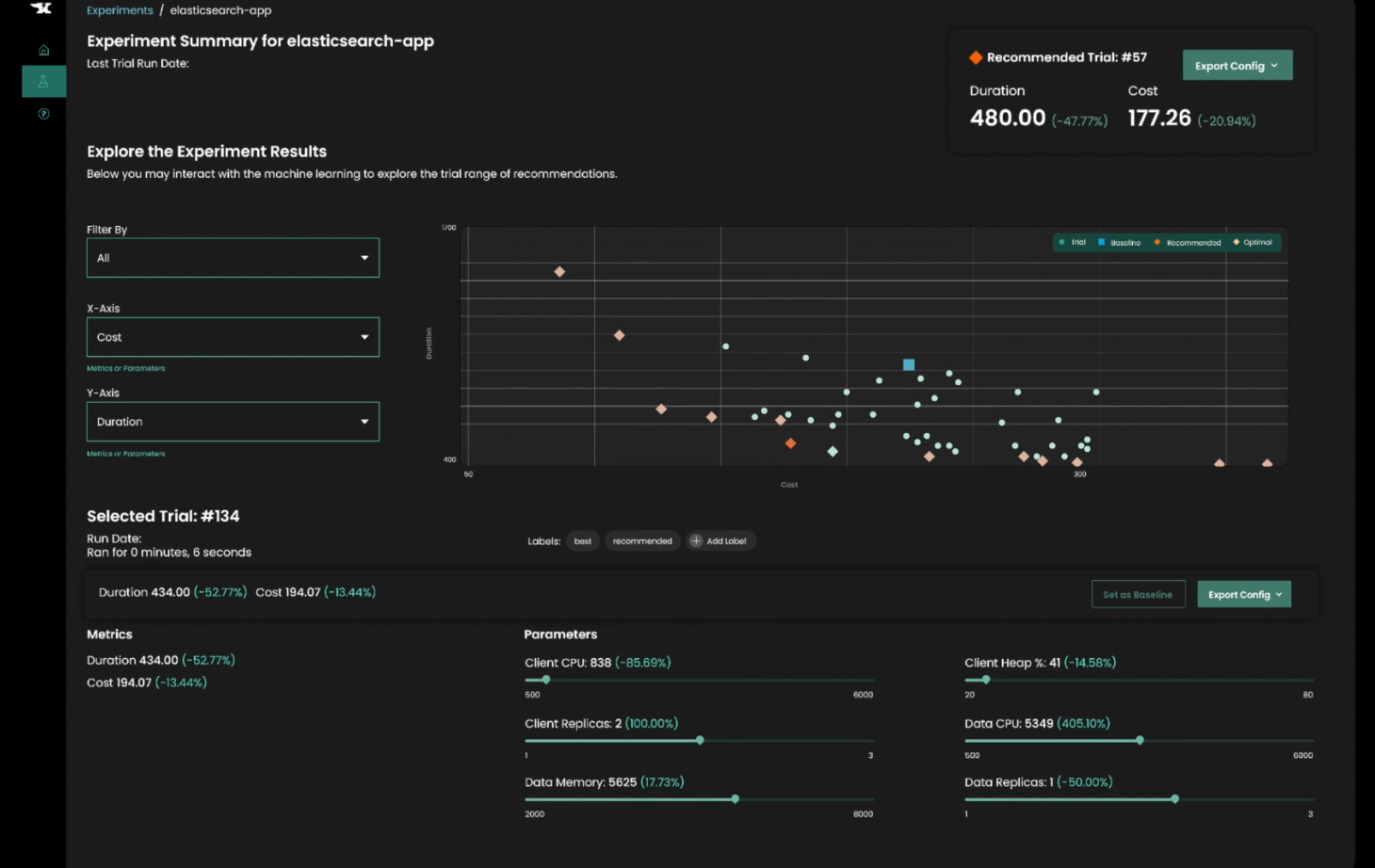Click the Duration value 480.00
Screen dimensions: 1375x868
(x=1008, y=118)
